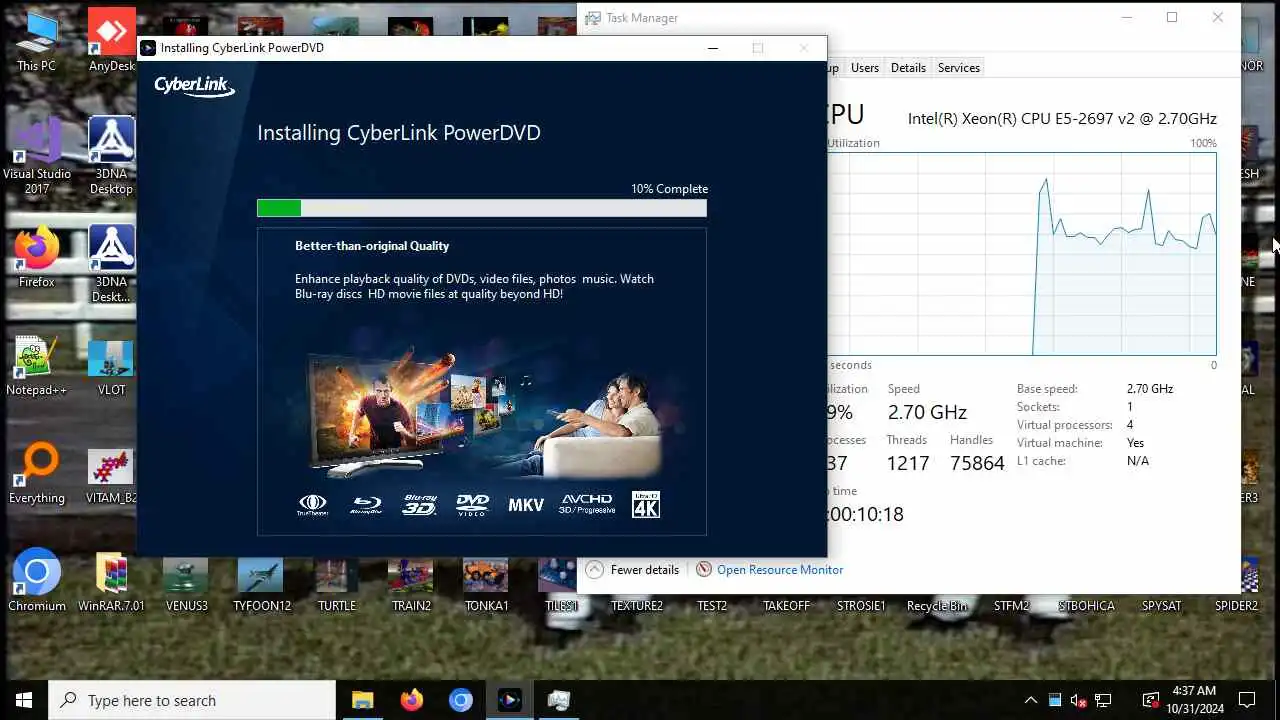Viewport: 1280px width, 720px height.
Task: Click the '10% Complete' progress text
Action: [669, 189]
